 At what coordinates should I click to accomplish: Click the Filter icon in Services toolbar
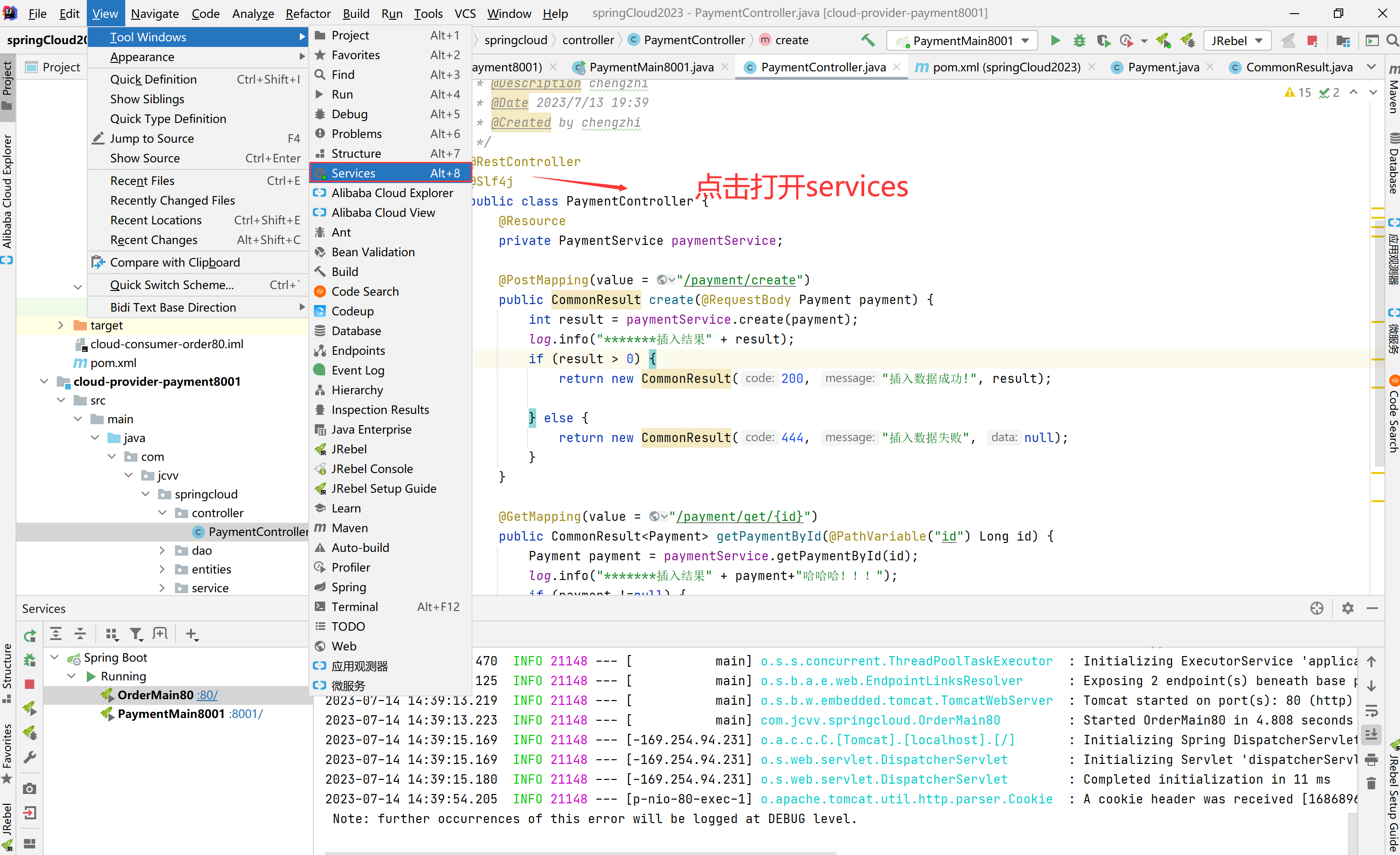pyautogui.click(x=136, y=634)
